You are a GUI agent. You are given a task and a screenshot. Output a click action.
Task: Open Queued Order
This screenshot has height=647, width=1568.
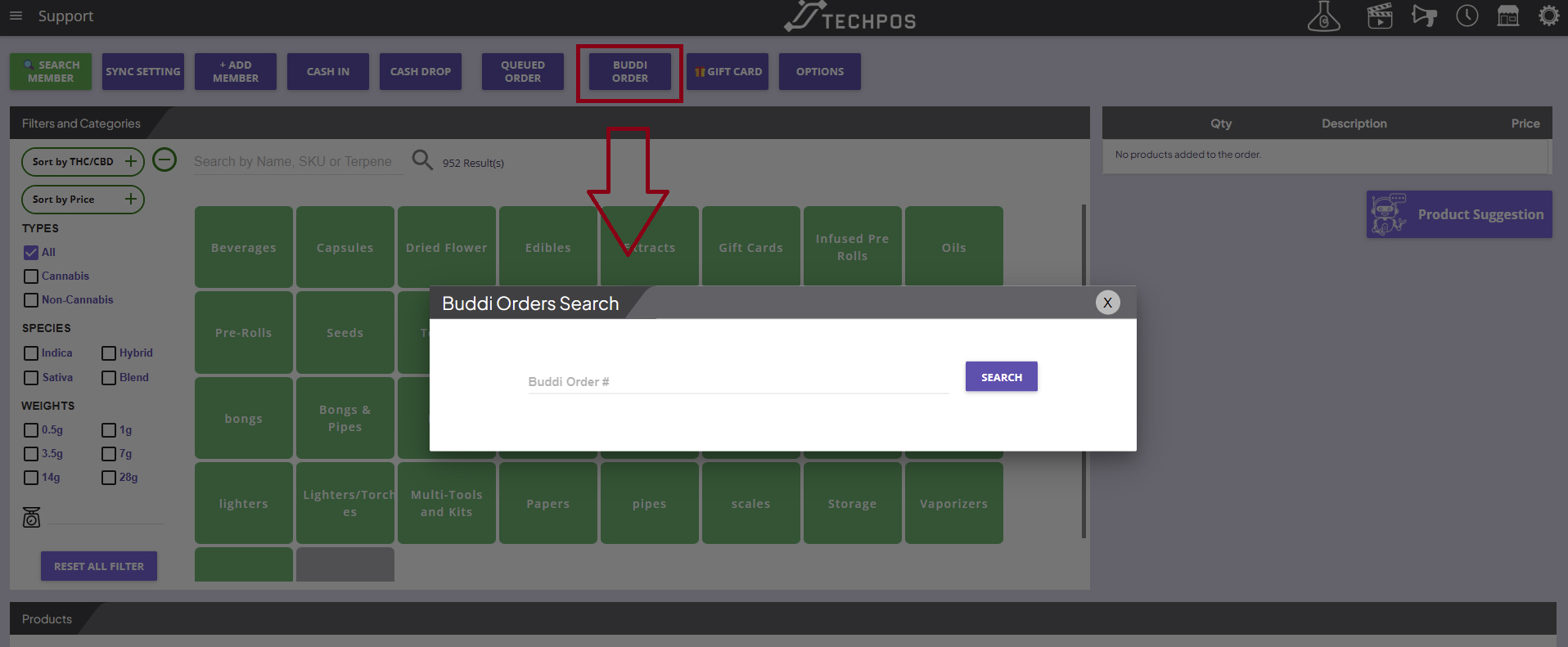pos(523,71)
